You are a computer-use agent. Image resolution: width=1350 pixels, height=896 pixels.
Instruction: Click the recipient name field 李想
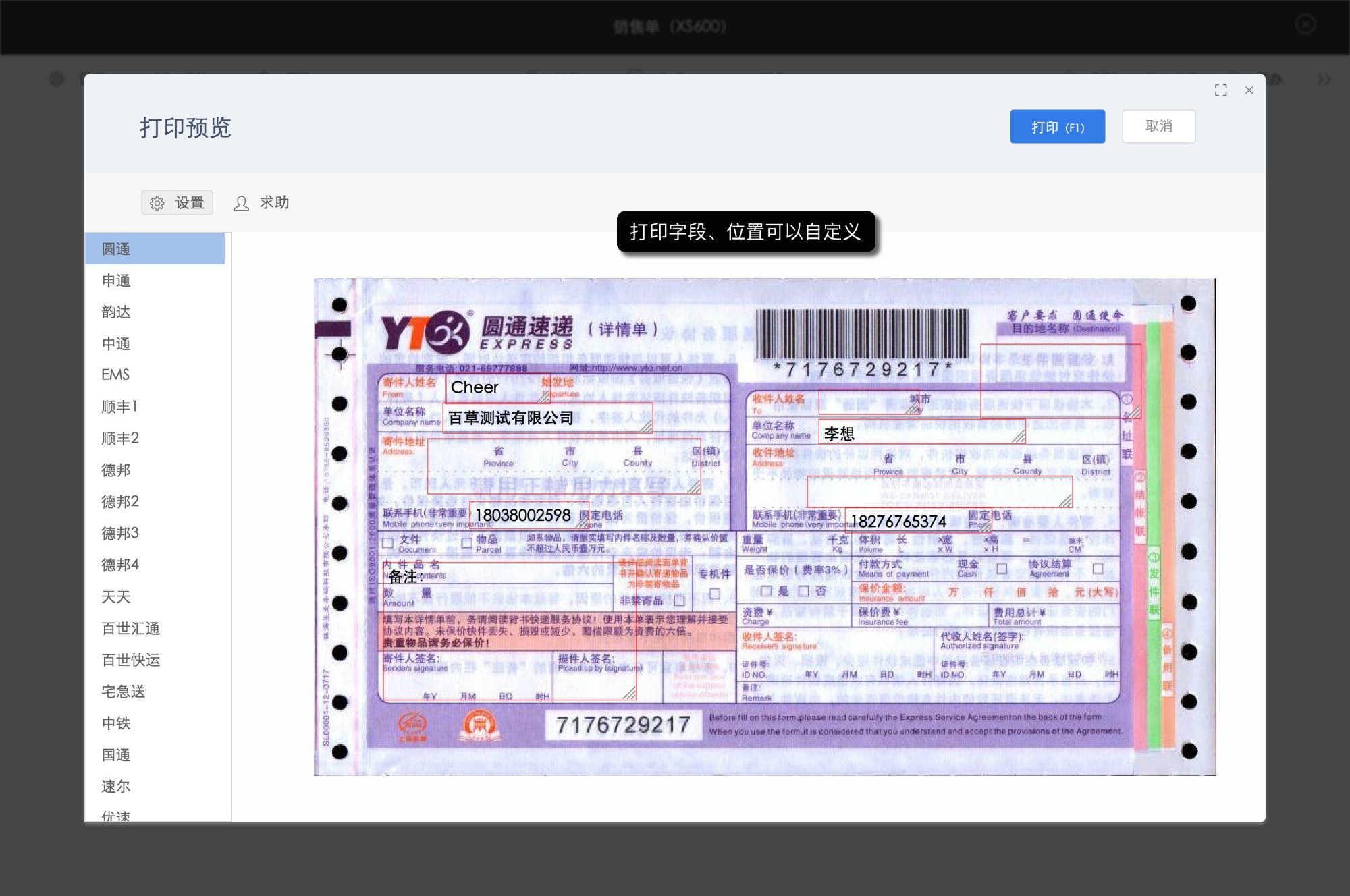click(922, 433)
